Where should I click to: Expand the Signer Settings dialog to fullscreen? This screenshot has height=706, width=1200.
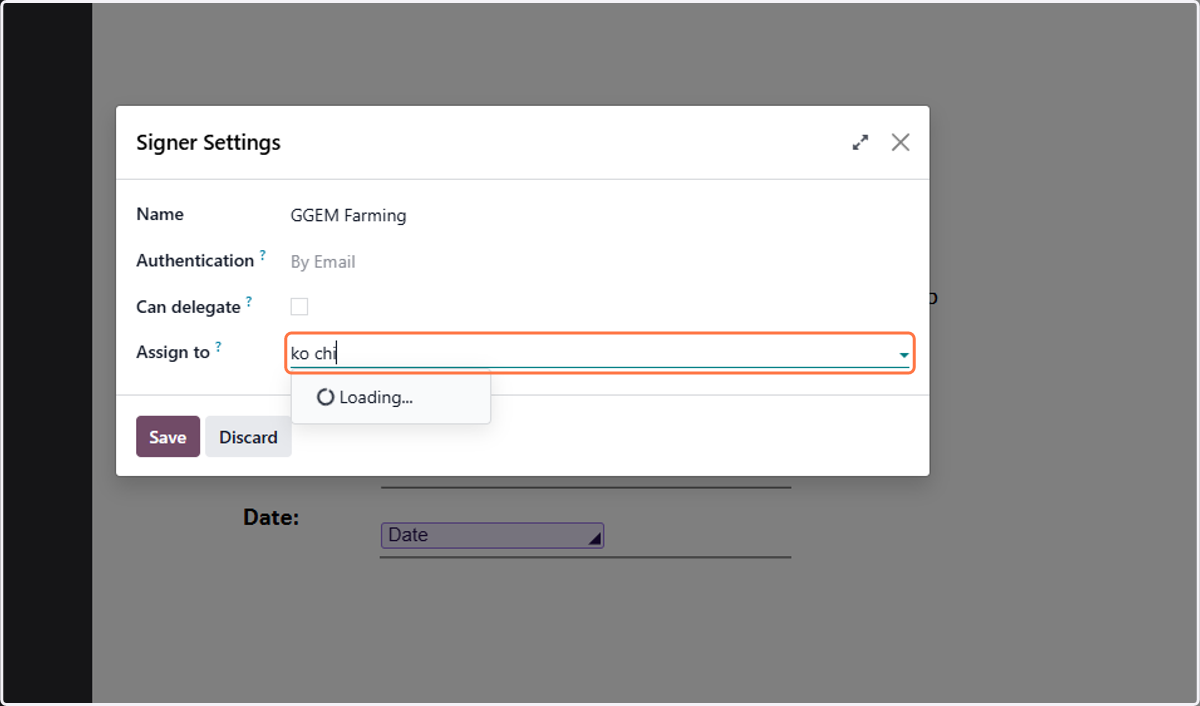click(x=860, y=143)
